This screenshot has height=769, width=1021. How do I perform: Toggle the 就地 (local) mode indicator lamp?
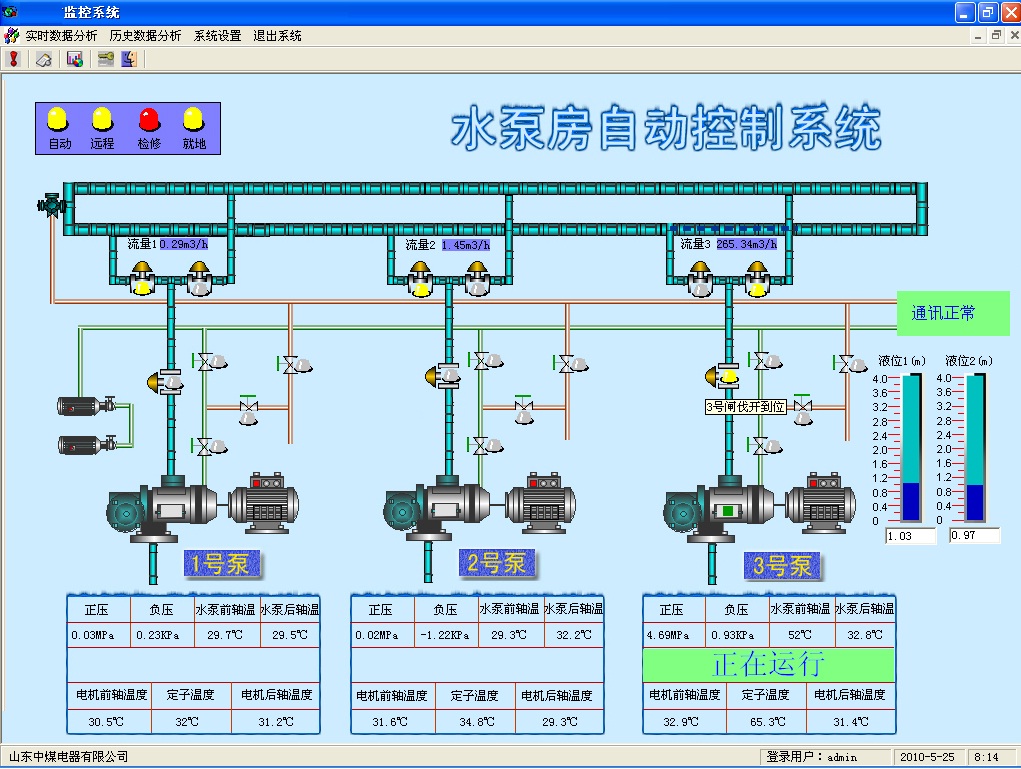(x=194, y=120)
